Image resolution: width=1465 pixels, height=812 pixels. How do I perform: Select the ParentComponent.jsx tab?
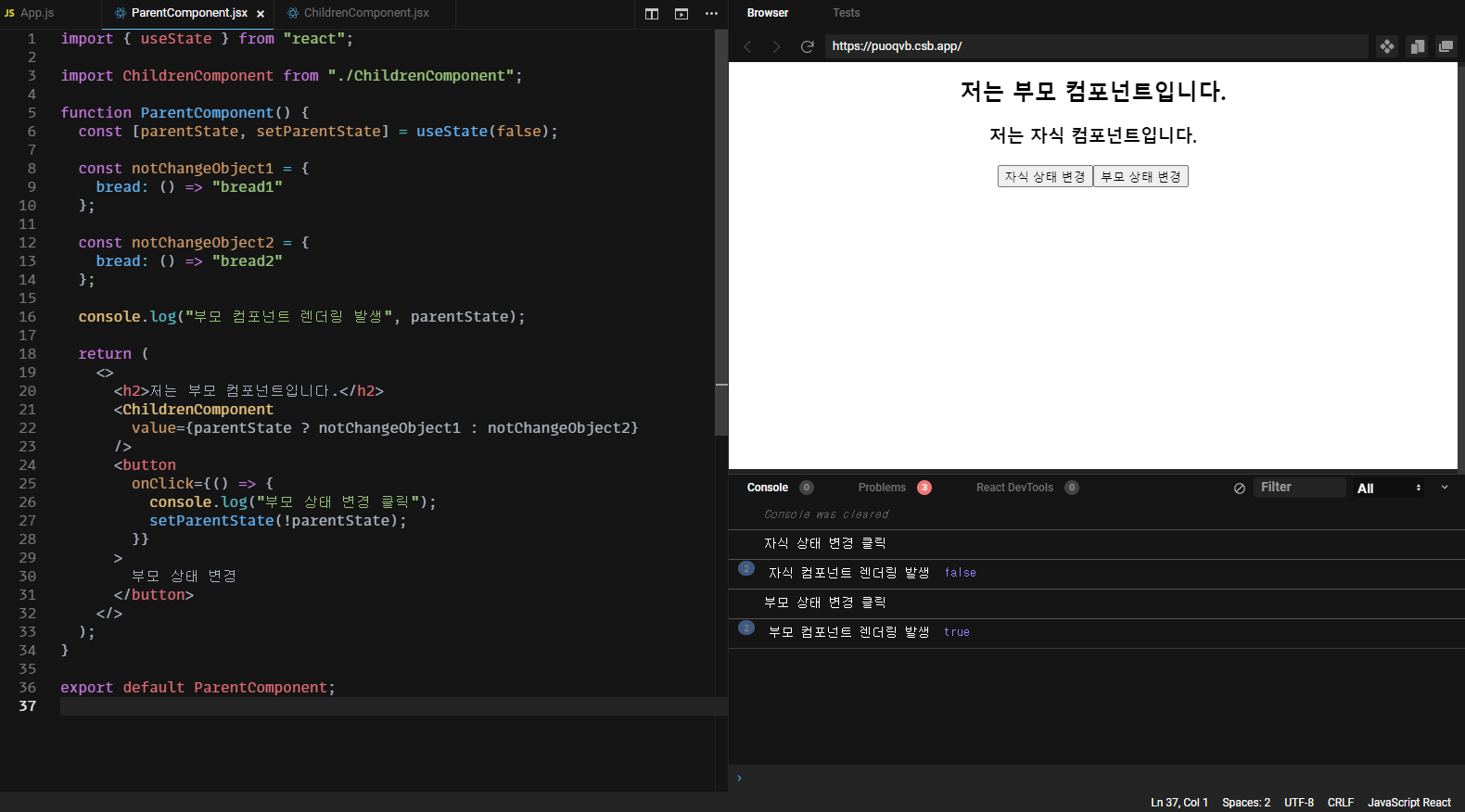[189, 13]
